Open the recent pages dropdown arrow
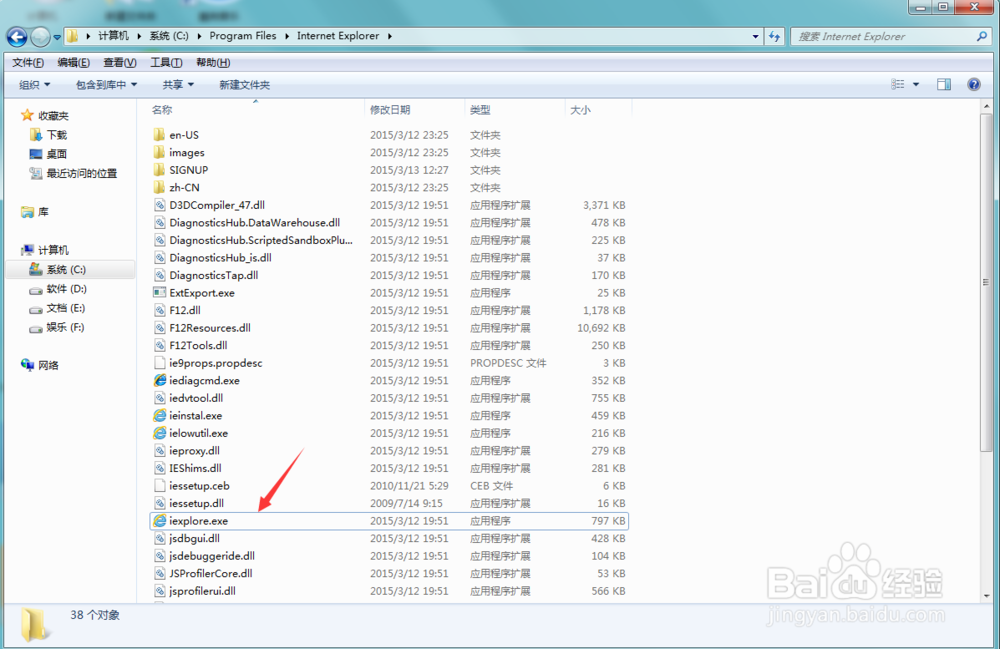Screen dimensions: 1000x649 click(x=57, y=37)
